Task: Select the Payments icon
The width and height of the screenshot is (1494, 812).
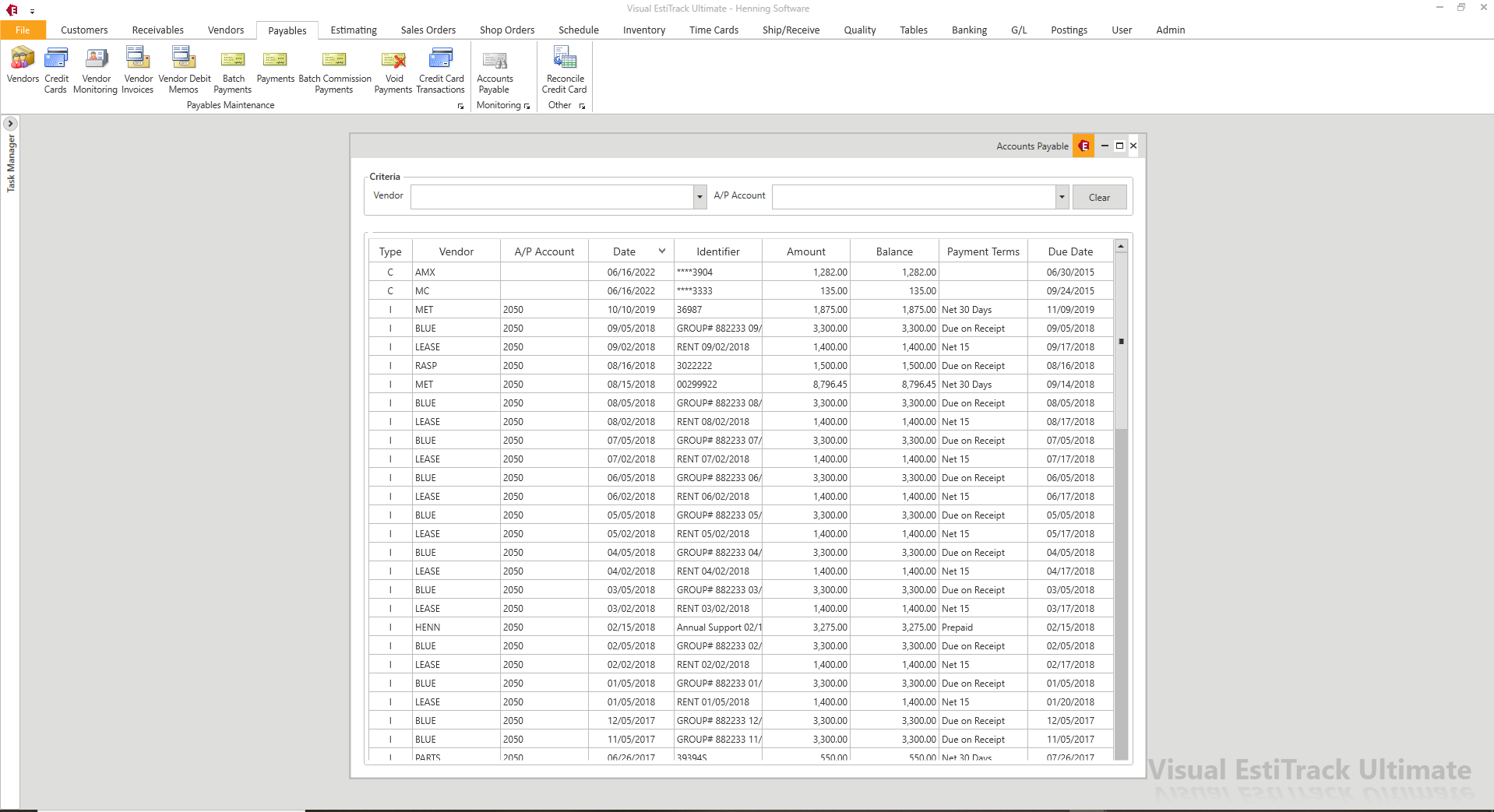Action: click(x=274, y=69)
